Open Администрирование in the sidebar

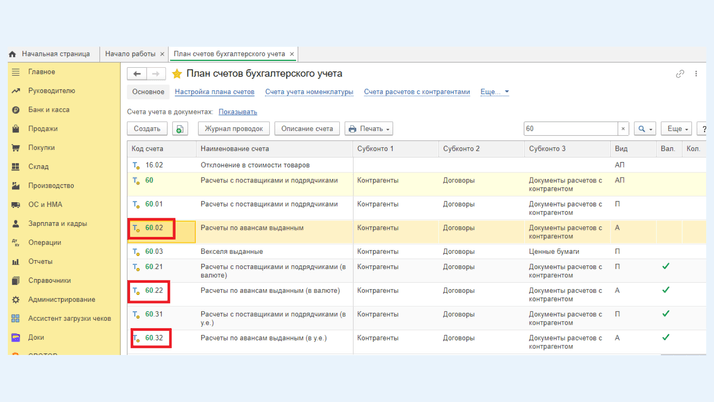[62, 299]
